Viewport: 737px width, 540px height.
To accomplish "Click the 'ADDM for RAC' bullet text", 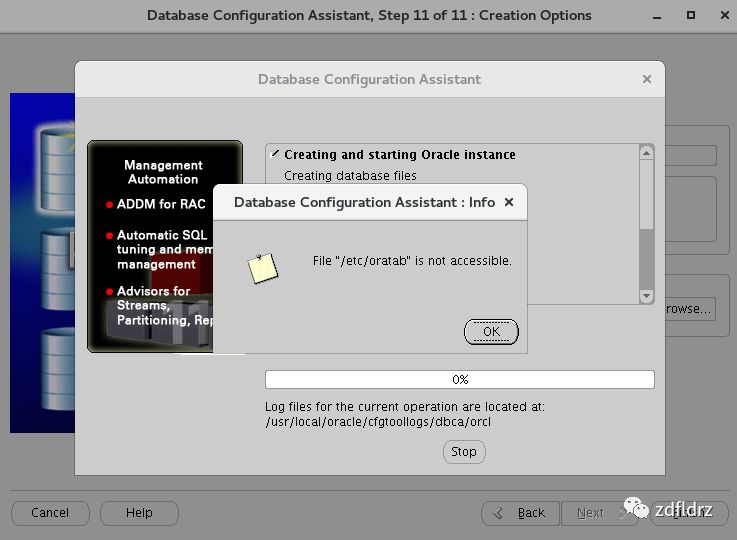I will [x=161, y=204].
